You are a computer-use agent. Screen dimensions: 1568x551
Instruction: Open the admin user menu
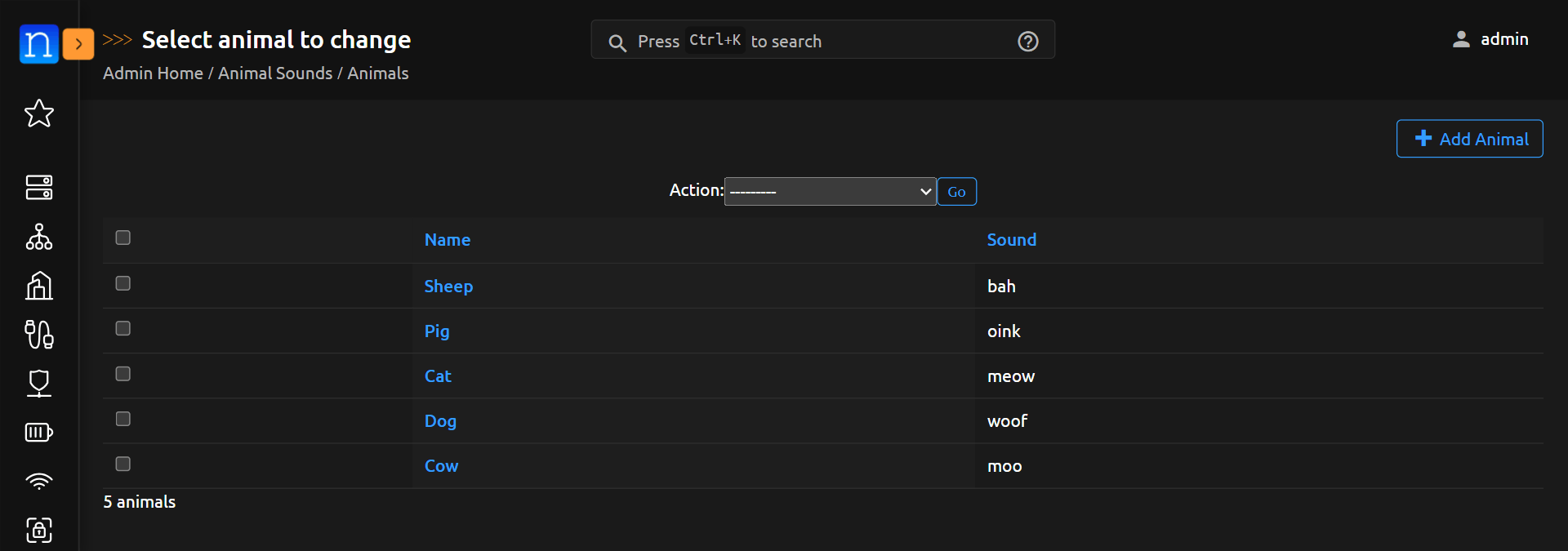(x=1490, y=39)
